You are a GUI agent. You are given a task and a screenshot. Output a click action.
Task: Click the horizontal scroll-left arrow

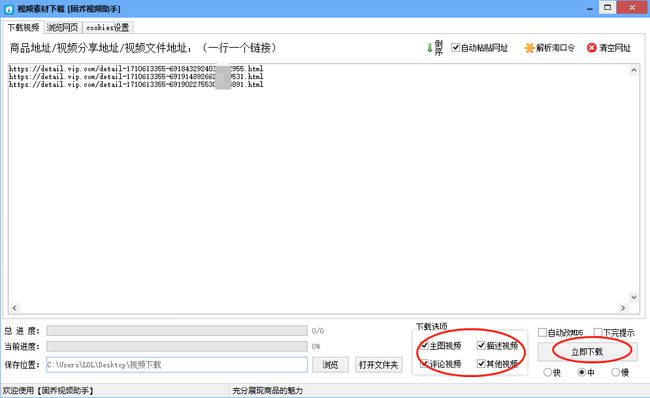(15, 308)
